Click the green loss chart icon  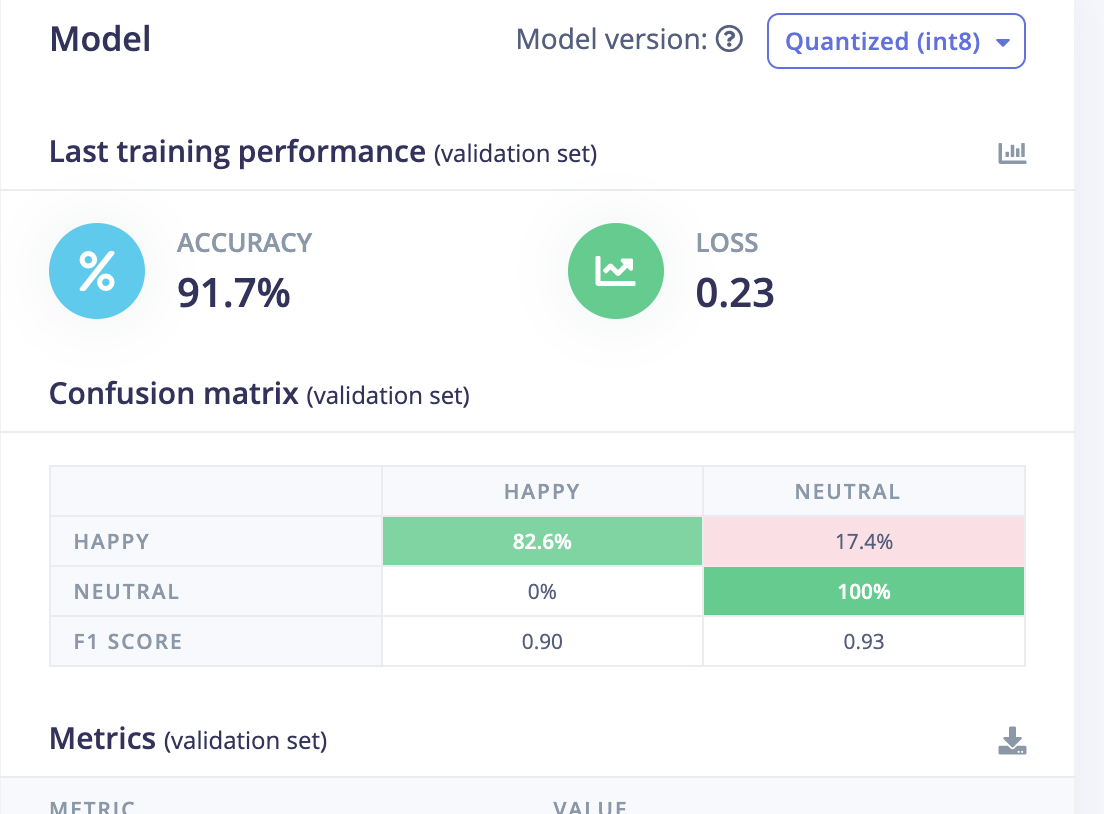[x=616, y=271]
